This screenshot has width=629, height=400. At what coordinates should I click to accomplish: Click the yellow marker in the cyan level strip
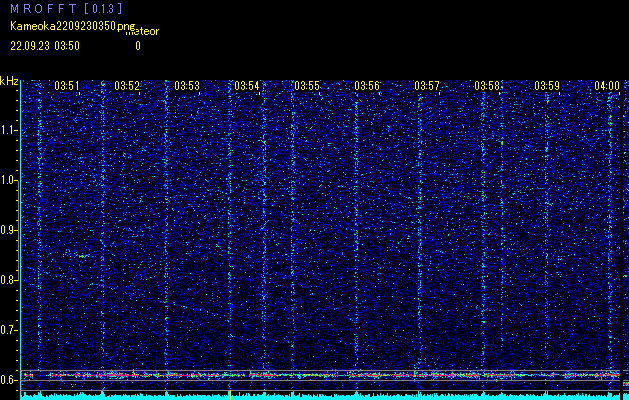click(230, 395)
